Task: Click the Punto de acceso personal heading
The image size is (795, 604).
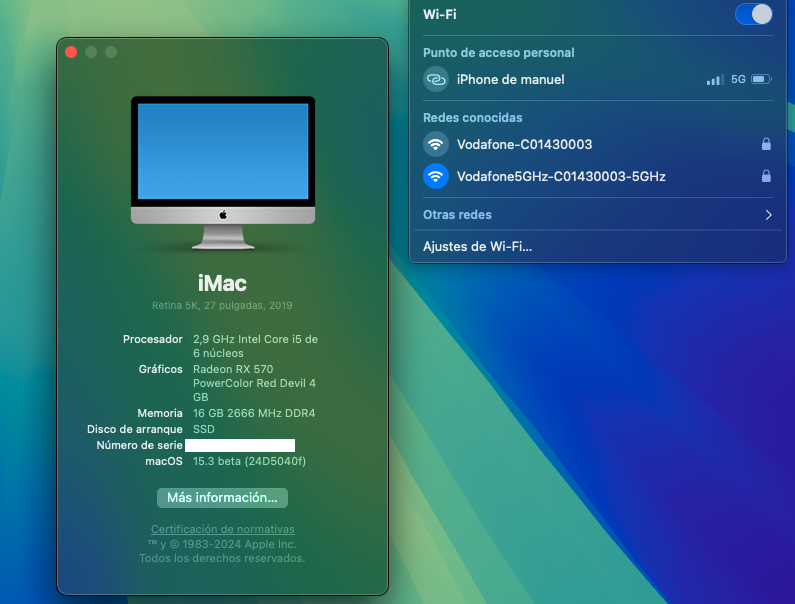Action: 498,53
